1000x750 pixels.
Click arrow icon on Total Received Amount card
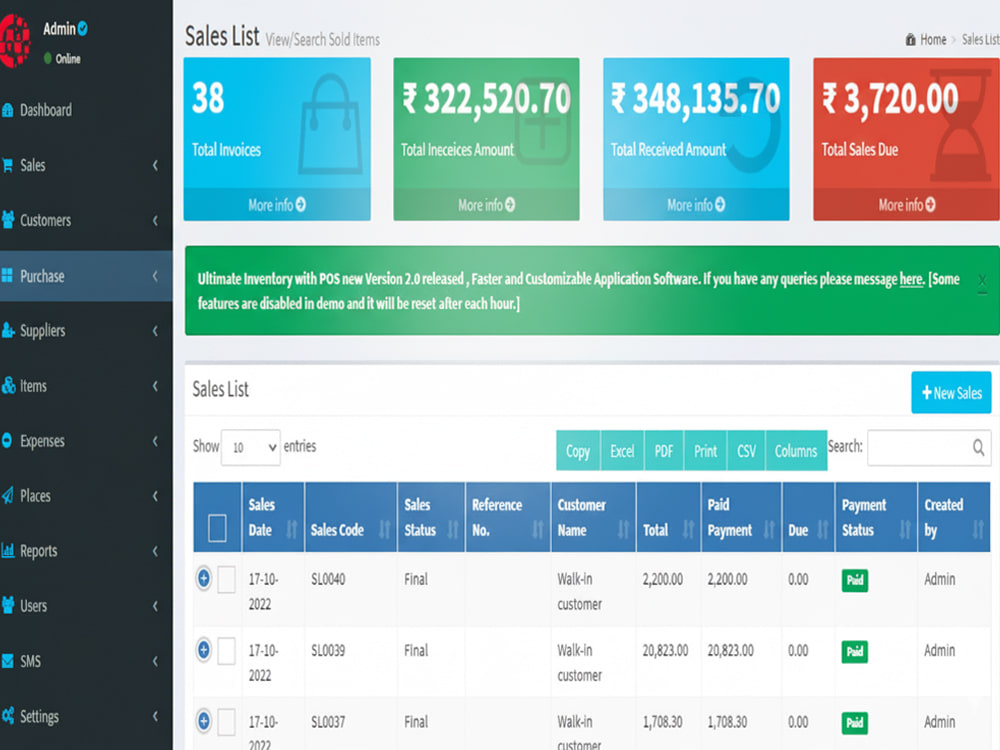point(720,205)
